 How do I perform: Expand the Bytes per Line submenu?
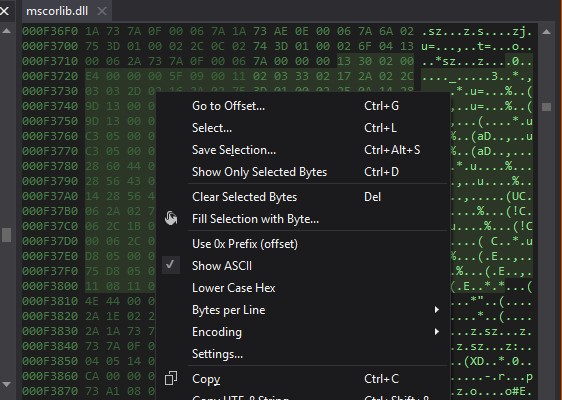click(303, 310)
